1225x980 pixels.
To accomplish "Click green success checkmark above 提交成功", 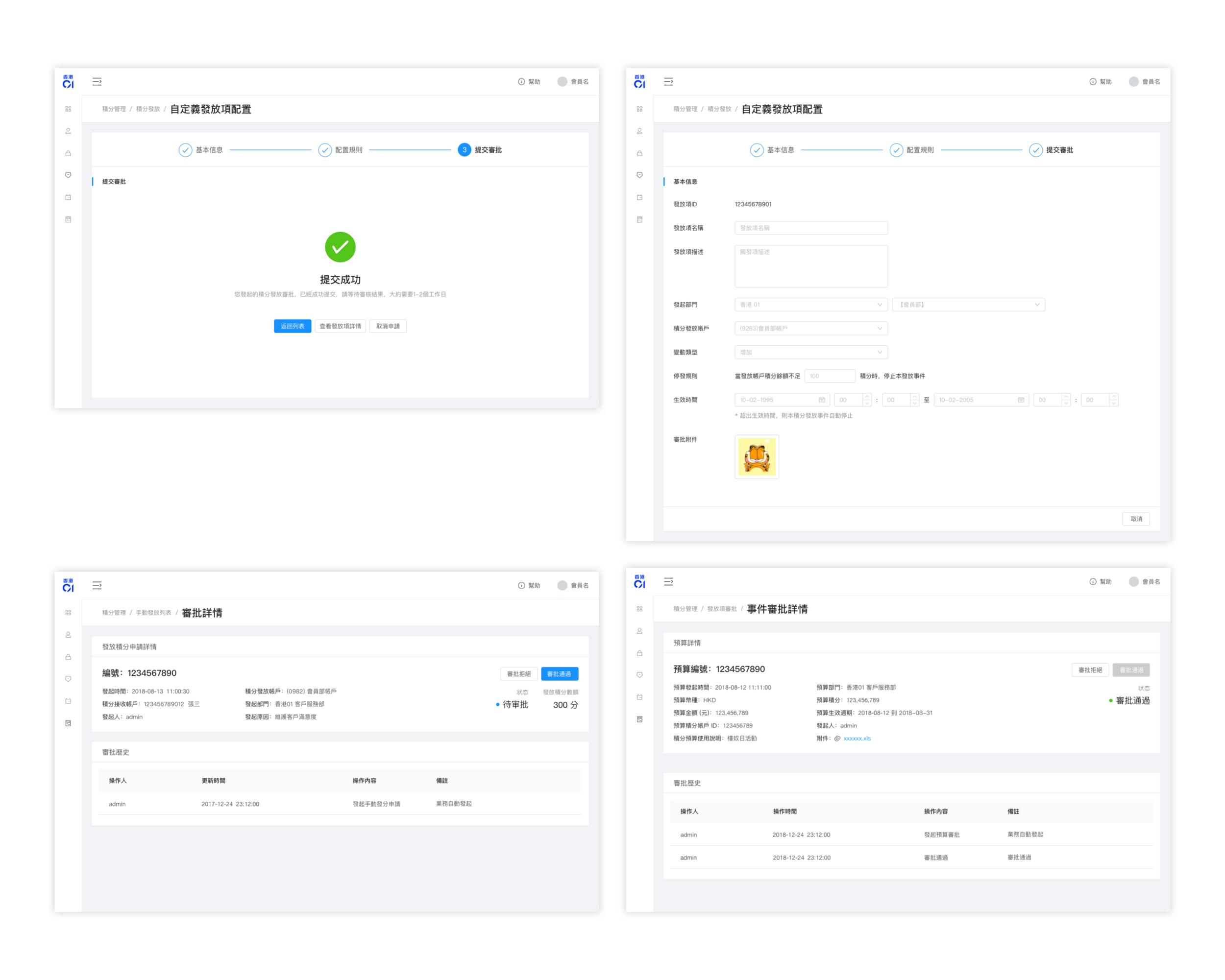I will click(x=340, y=247).
